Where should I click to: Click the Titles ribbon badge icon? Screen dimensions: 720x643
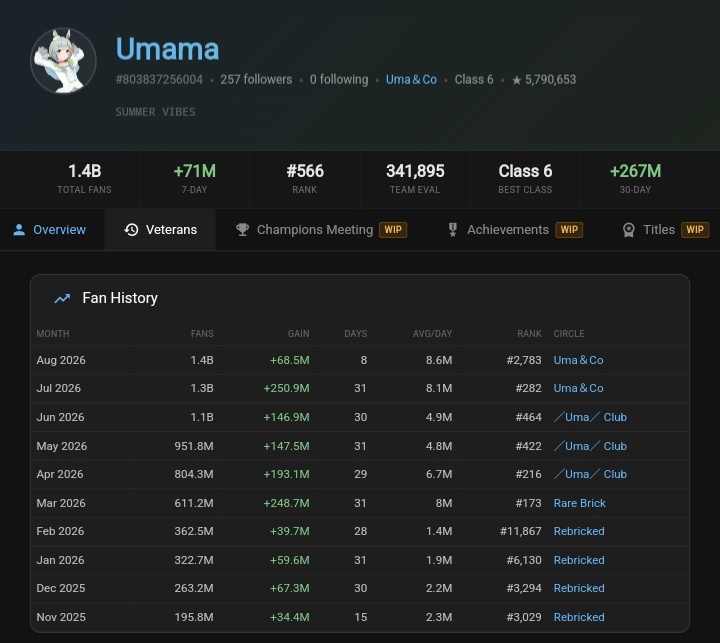pyautogui.click(x=629, y=230)
